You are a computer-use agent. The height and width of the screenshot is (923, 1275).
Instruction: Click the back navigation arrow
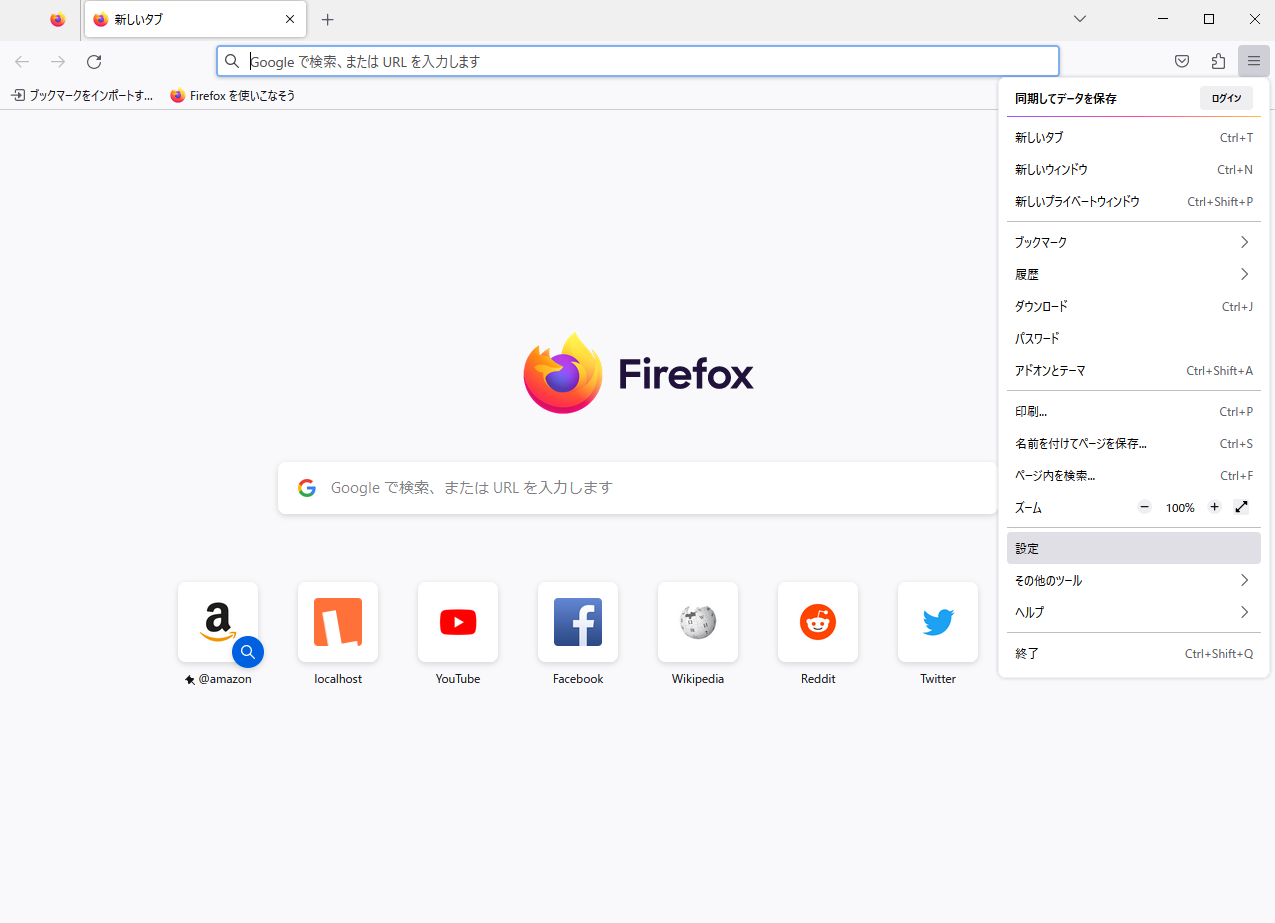pos(22,62)
